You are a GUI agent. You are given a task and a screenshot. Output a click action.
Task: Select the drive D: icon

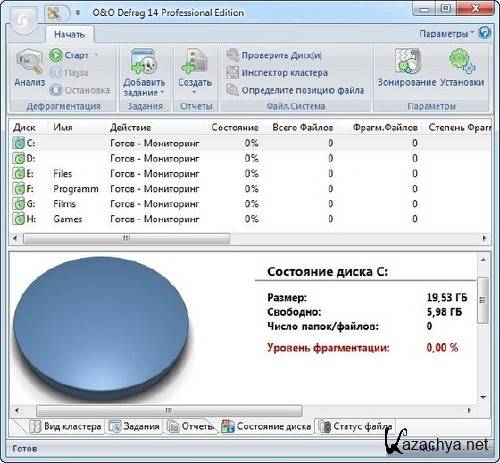19,158
